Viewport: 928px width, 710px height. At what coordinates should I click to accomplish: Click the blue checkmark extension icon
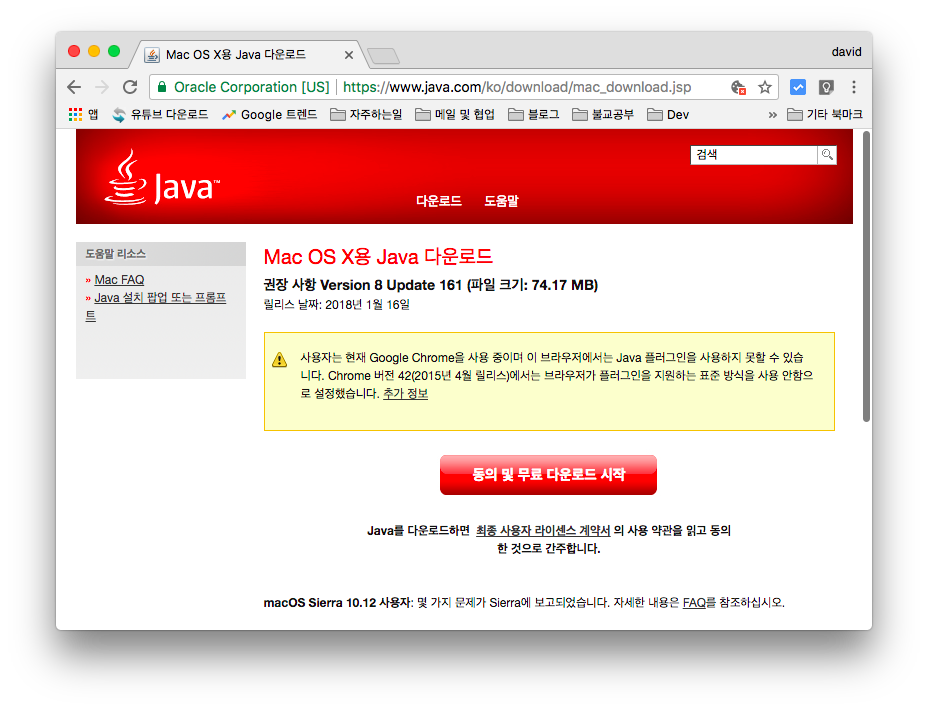tap(798, 88)
